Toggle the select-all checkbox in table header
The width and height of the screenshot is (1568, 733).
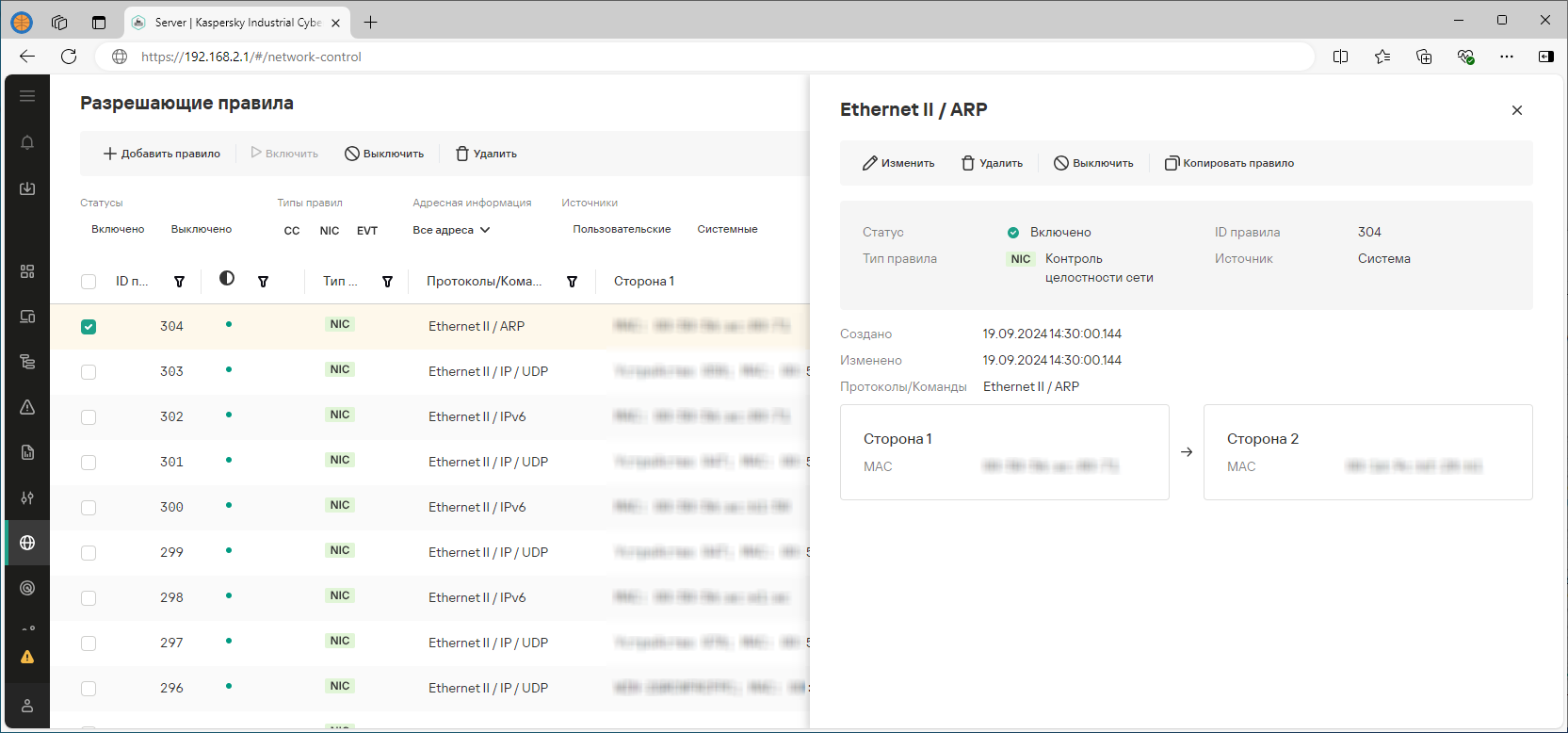click(89, 282)
